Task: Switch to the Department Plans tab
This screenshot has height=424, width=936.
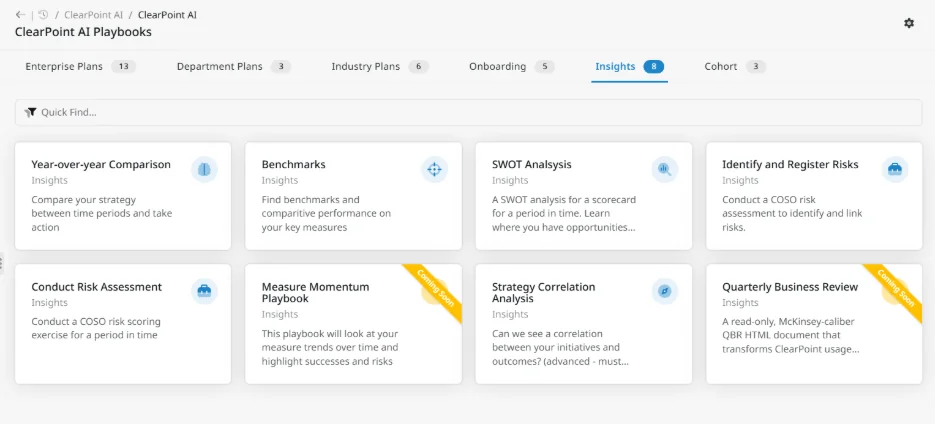Action: pyautogui.click(x=233, y=66)
